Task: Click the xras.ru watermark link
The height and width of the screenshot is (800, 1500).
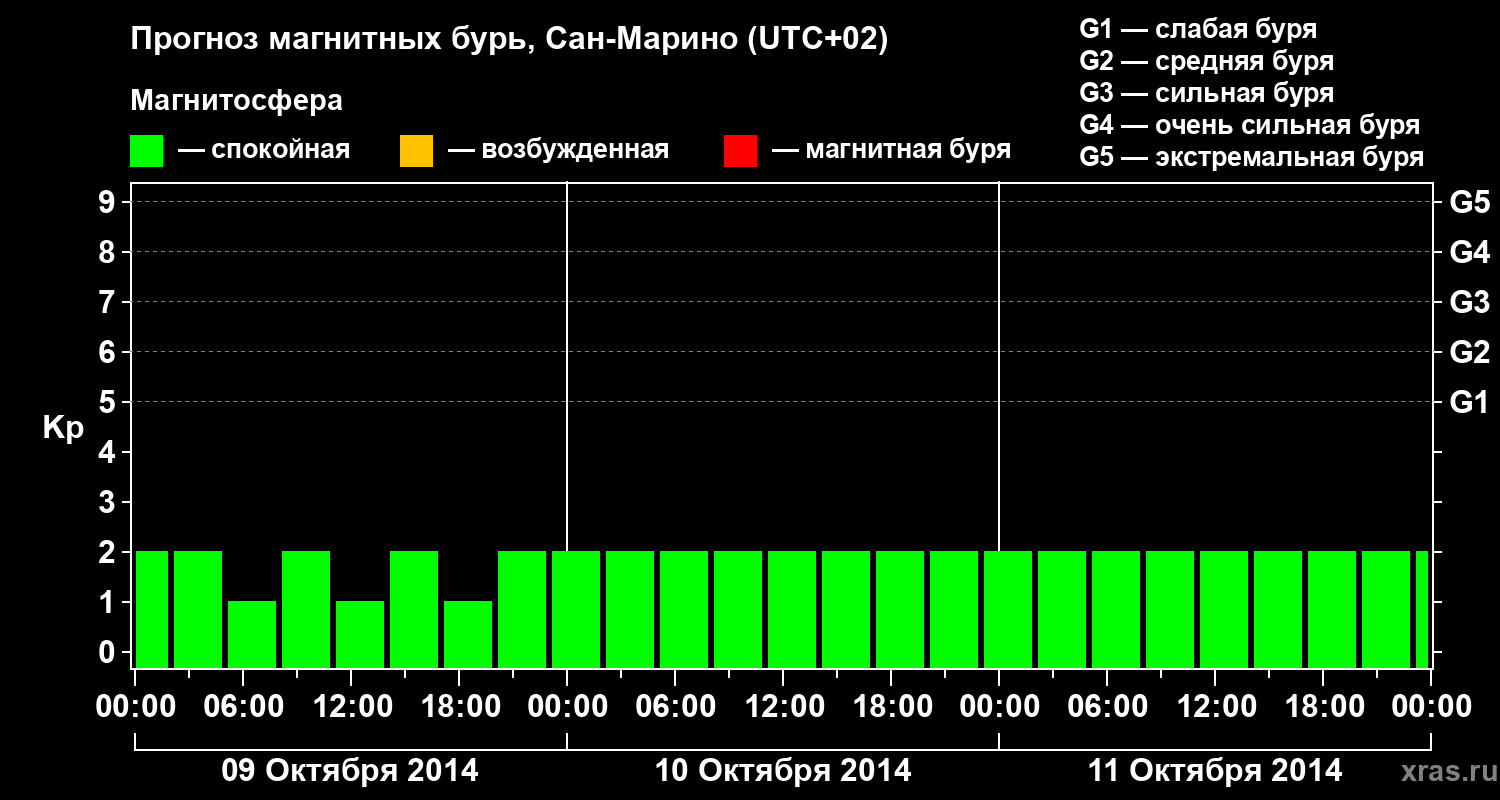Action: [x=1445, y=771]
